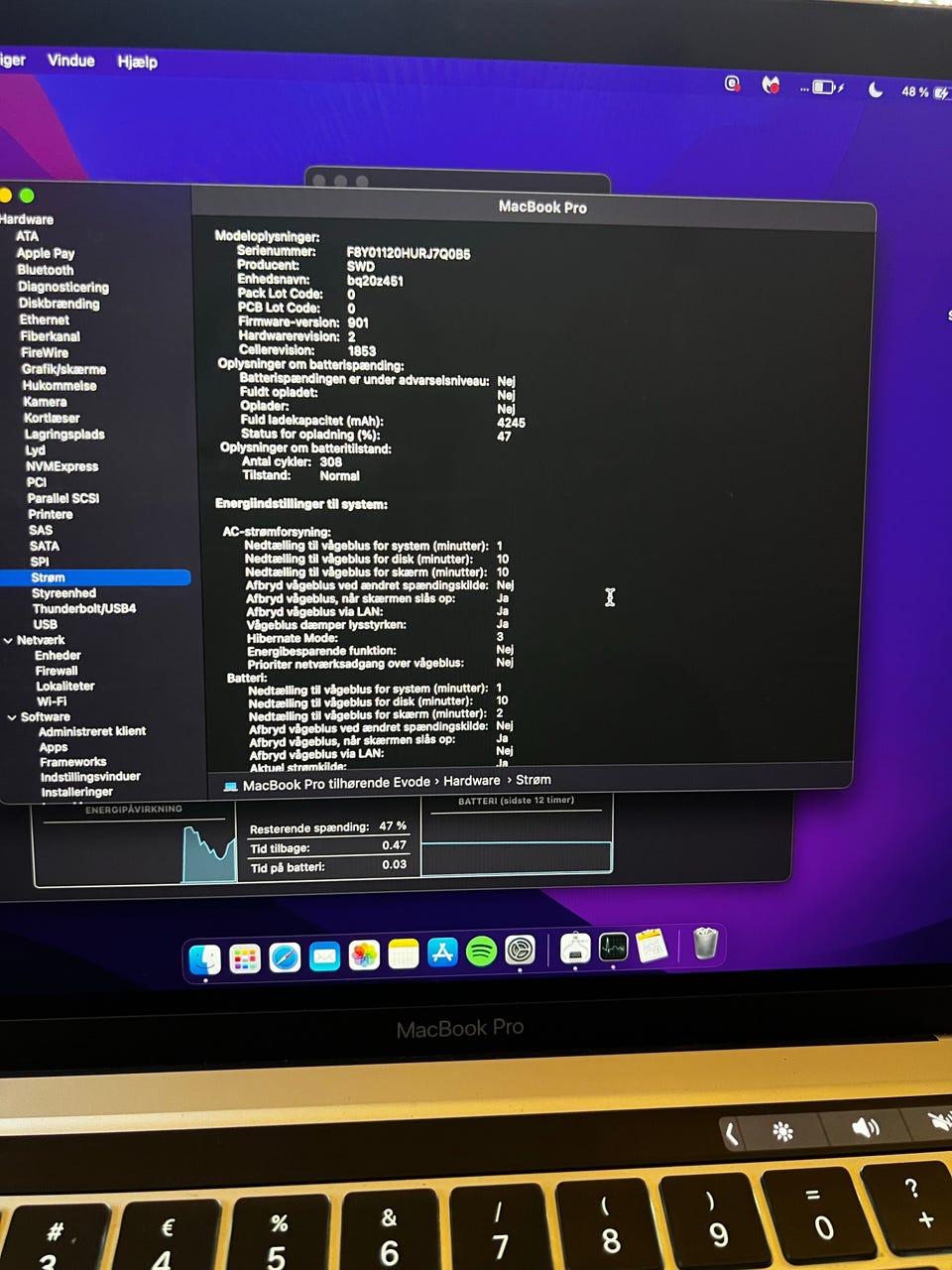Select Kamera in the sidebar
The width and height of the screenshot is (952, 1270).
[x=46, y=402]
